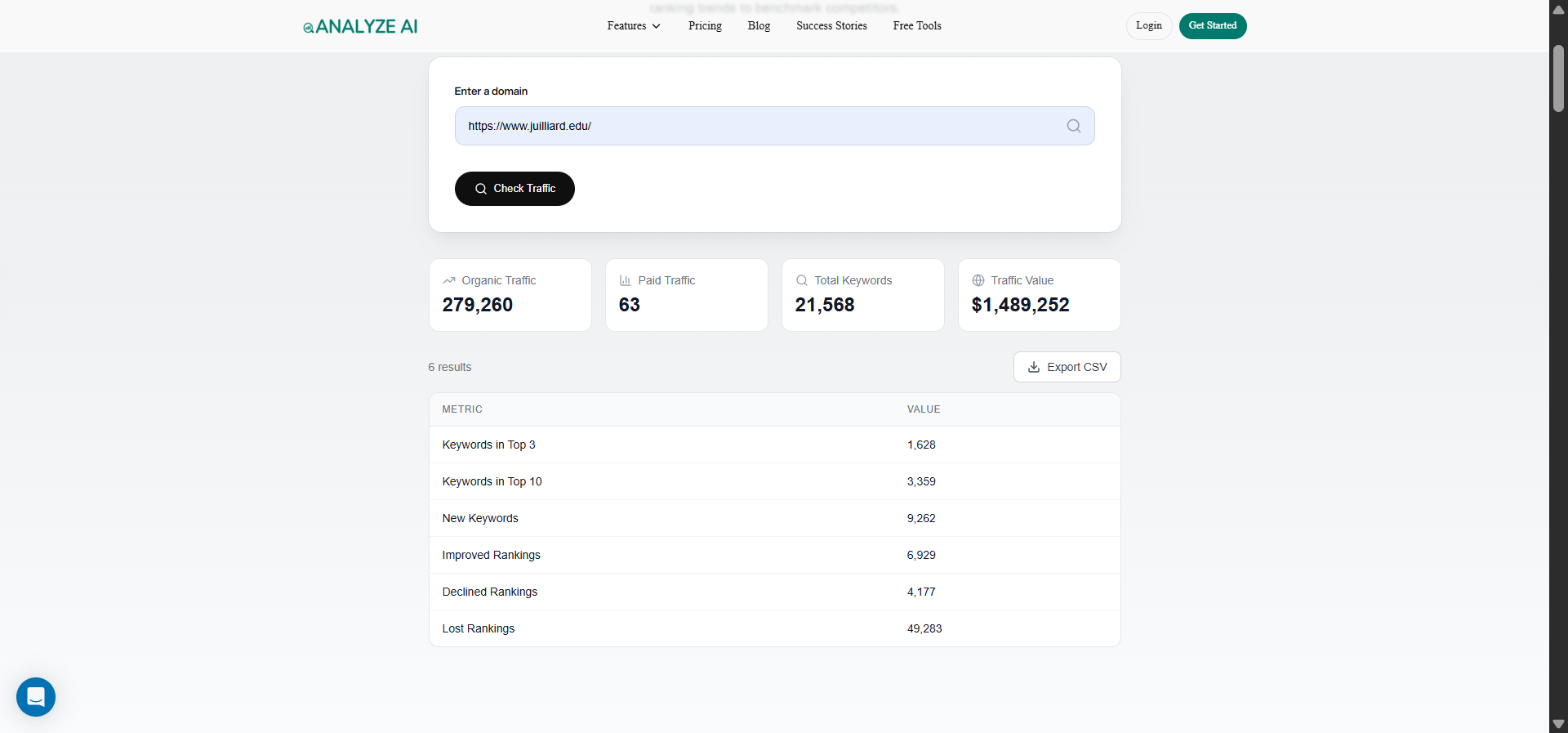Click the page scrollbar thumb
1568x733 pixels.
(x=1558, y=78)
